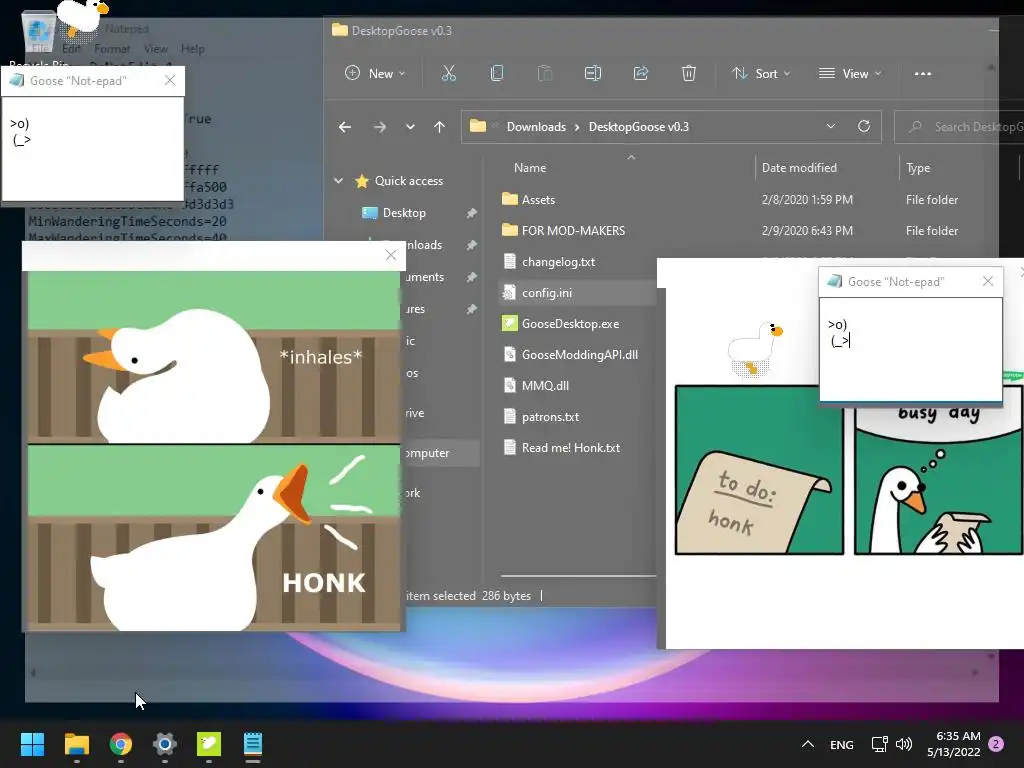Open Google Chrome from the taskbar
This screenshot has width=1024, height=768.
coord(121,744)
